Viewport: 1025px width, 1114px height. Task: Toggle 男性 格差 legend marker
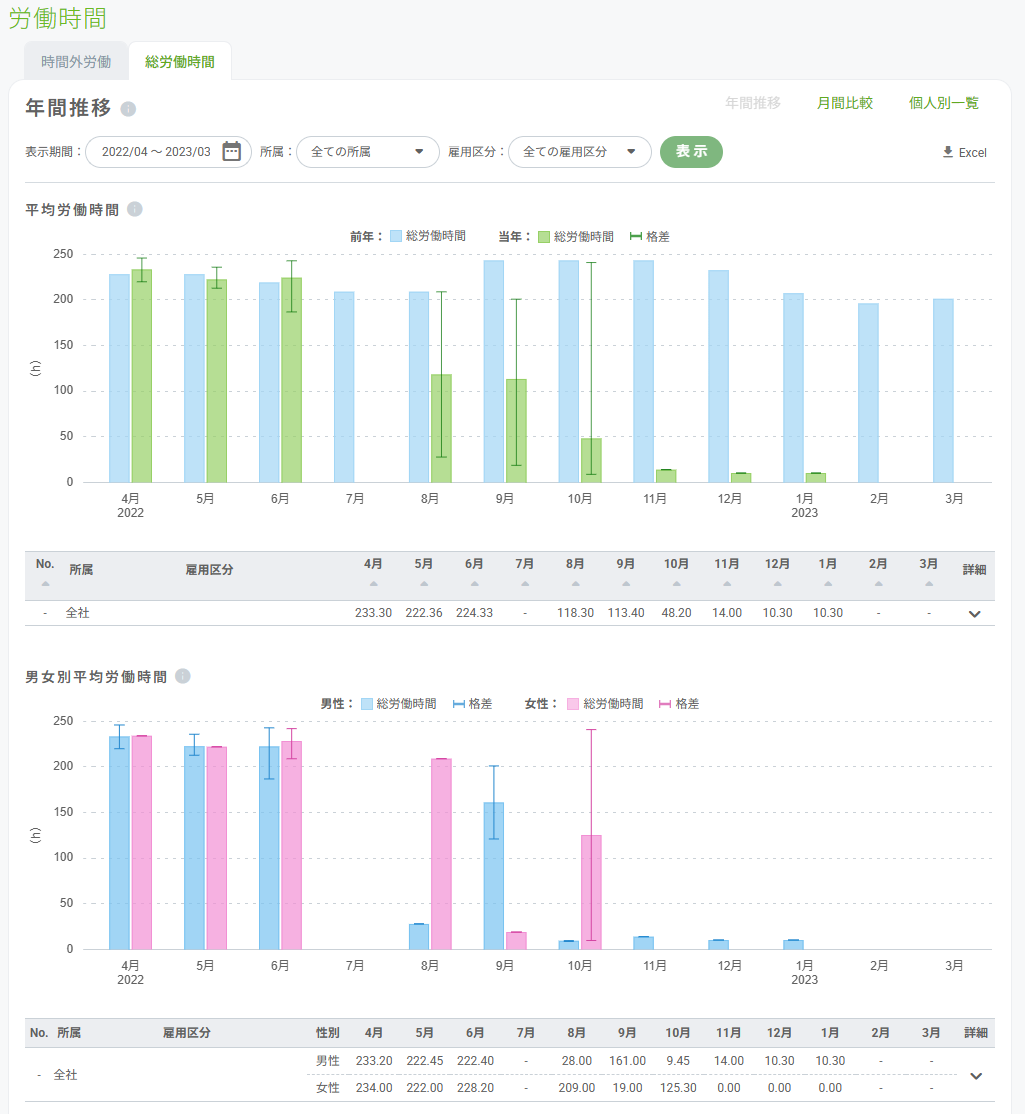tap(459, 704)
